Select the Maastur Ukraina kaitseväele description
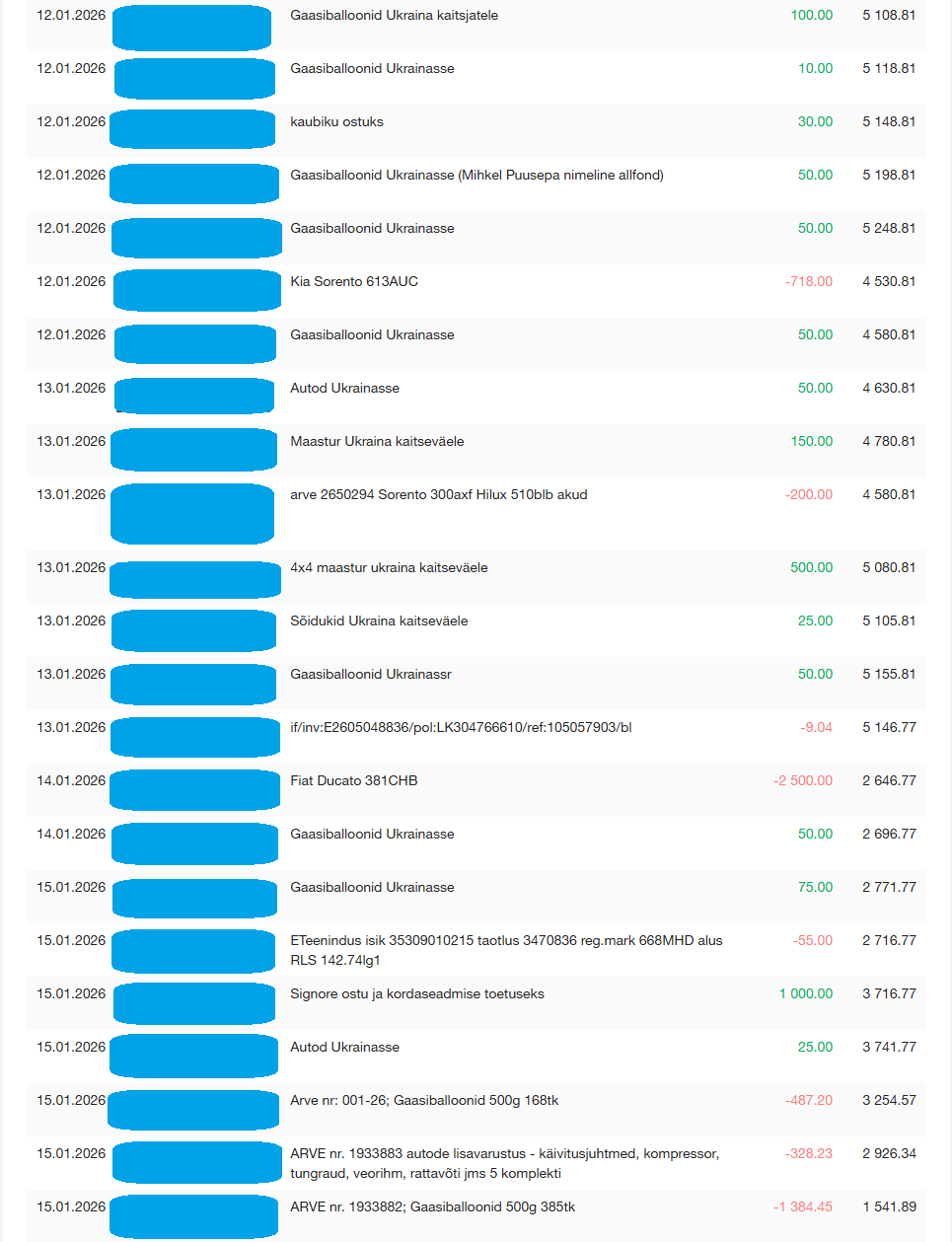Image resolution: width=952 pixels, height=1242 pixels. (377, 442)
